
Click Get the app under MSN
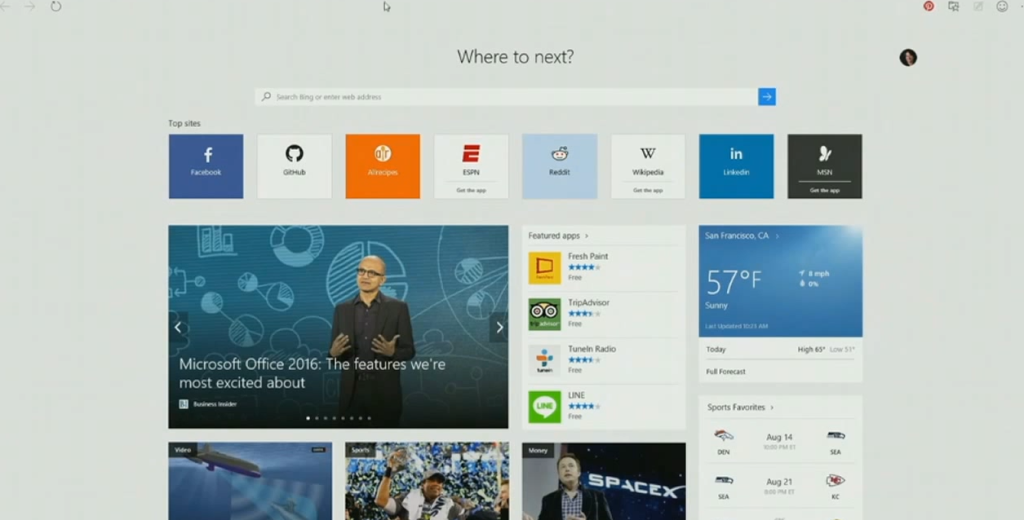tap(825, 190)
